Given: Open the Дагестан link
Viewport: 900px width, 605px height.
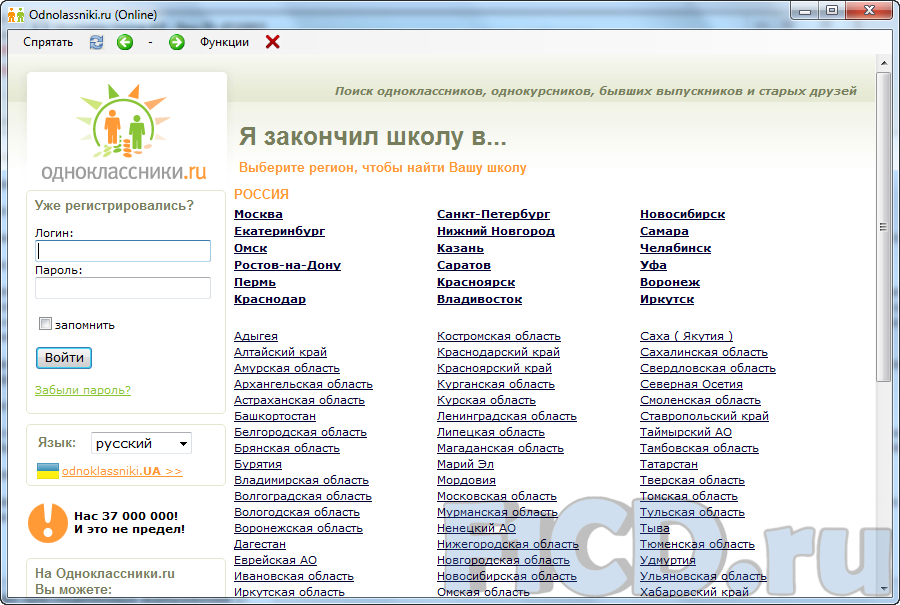Looking at the screenshot, I should [260, 544].
